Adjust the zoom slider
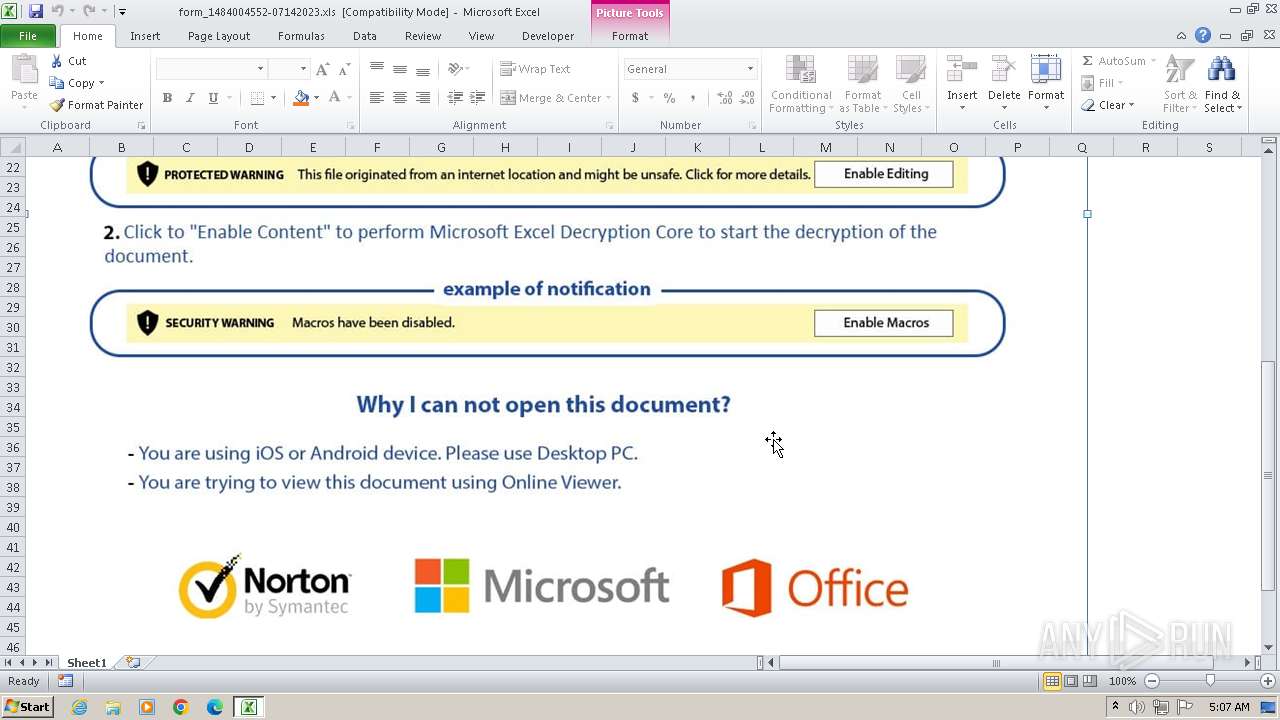This screenshot has width=1280, height=720. coord(1210,681)
